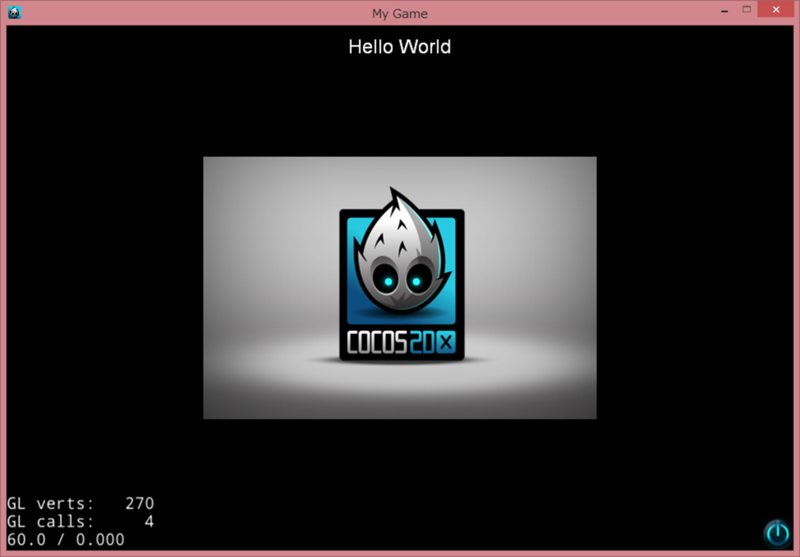
Task: Minimize the My Game window
Action: point(724,10)
